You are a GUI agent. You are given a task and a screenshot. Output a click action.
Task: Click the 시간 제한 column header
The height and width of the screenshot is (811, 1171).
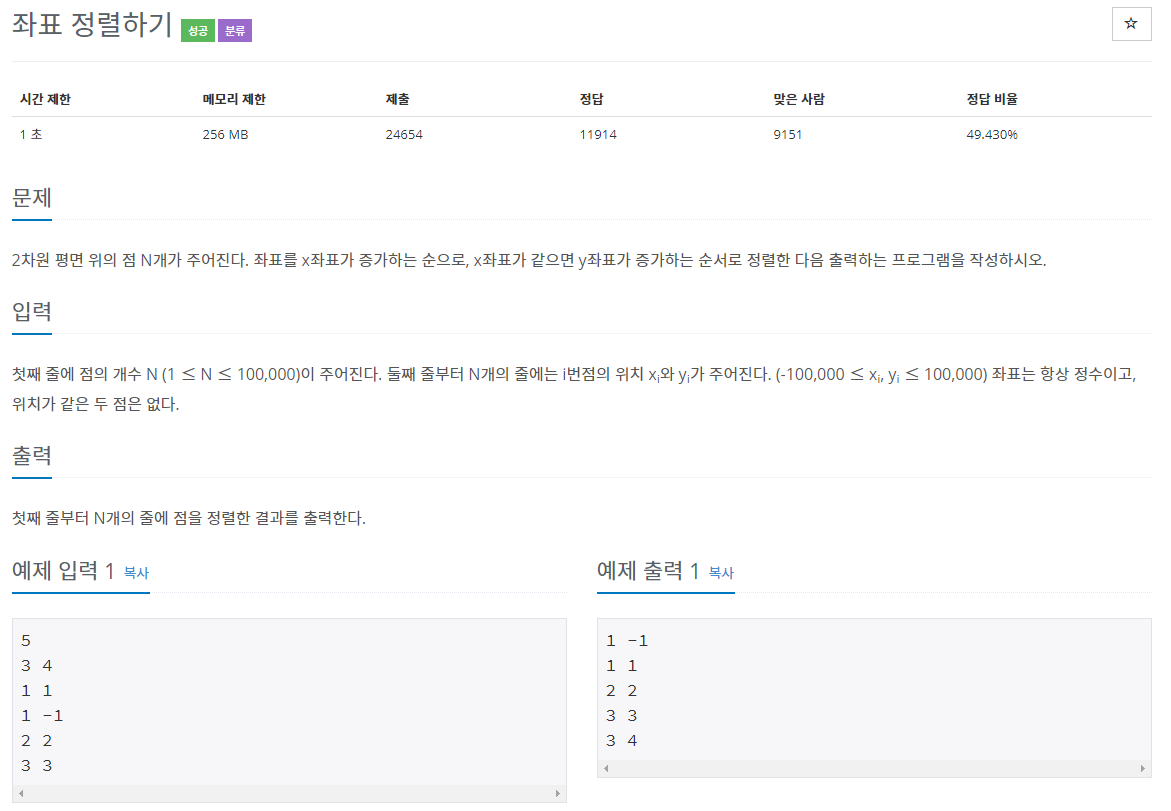(x=45, y=99)
